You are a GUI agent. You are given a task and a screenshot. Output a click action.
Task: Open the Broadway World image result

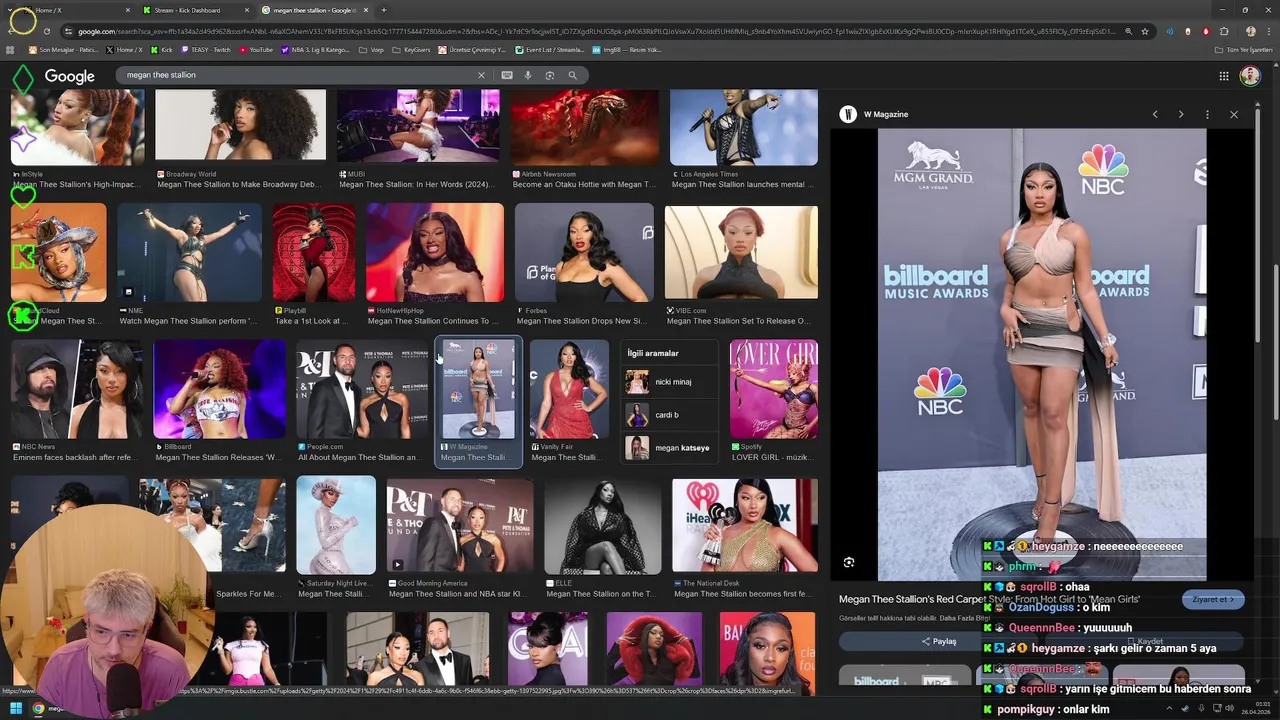[240, 125]
